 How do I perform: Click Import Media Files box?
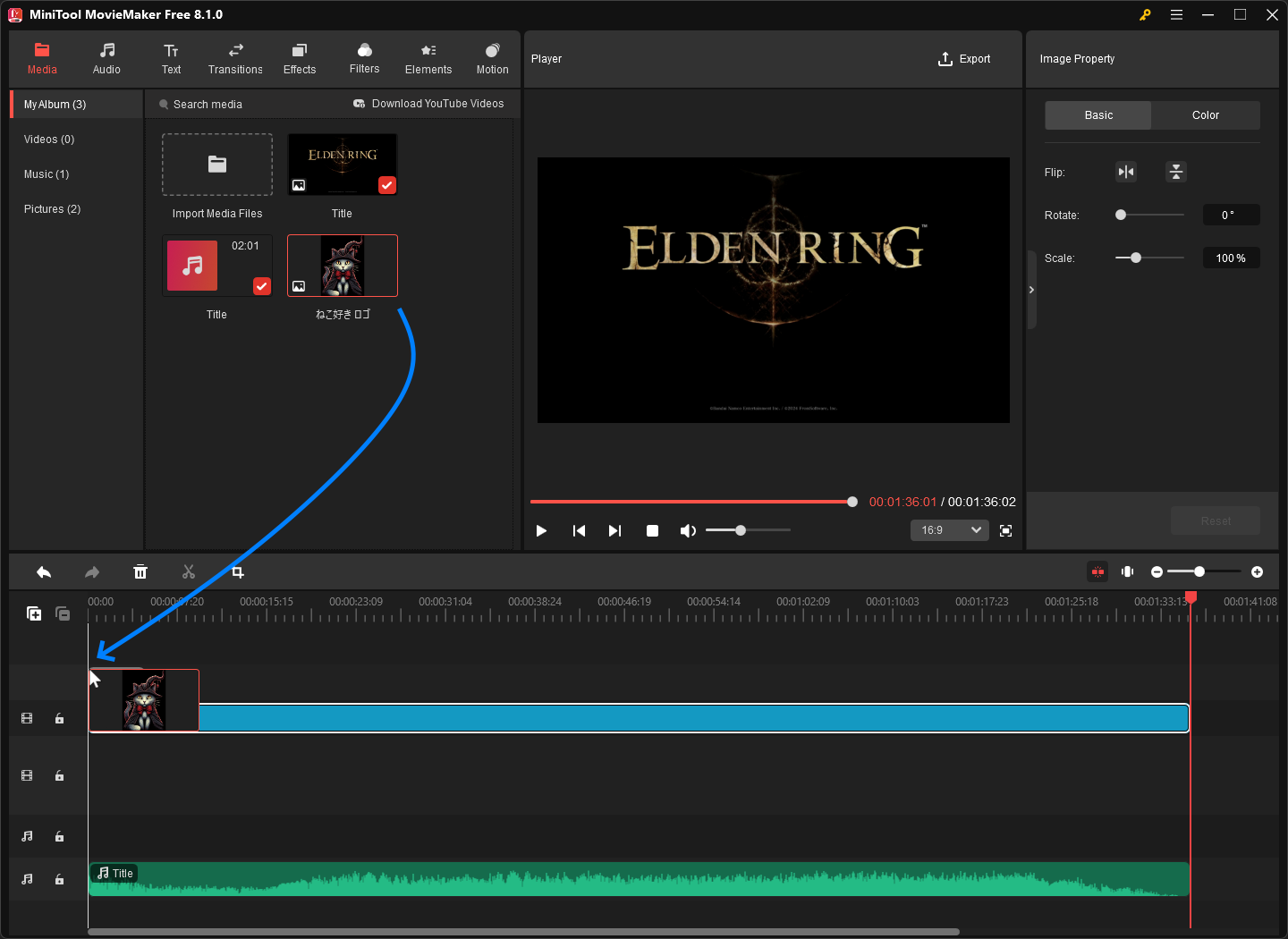coord(217,165)
